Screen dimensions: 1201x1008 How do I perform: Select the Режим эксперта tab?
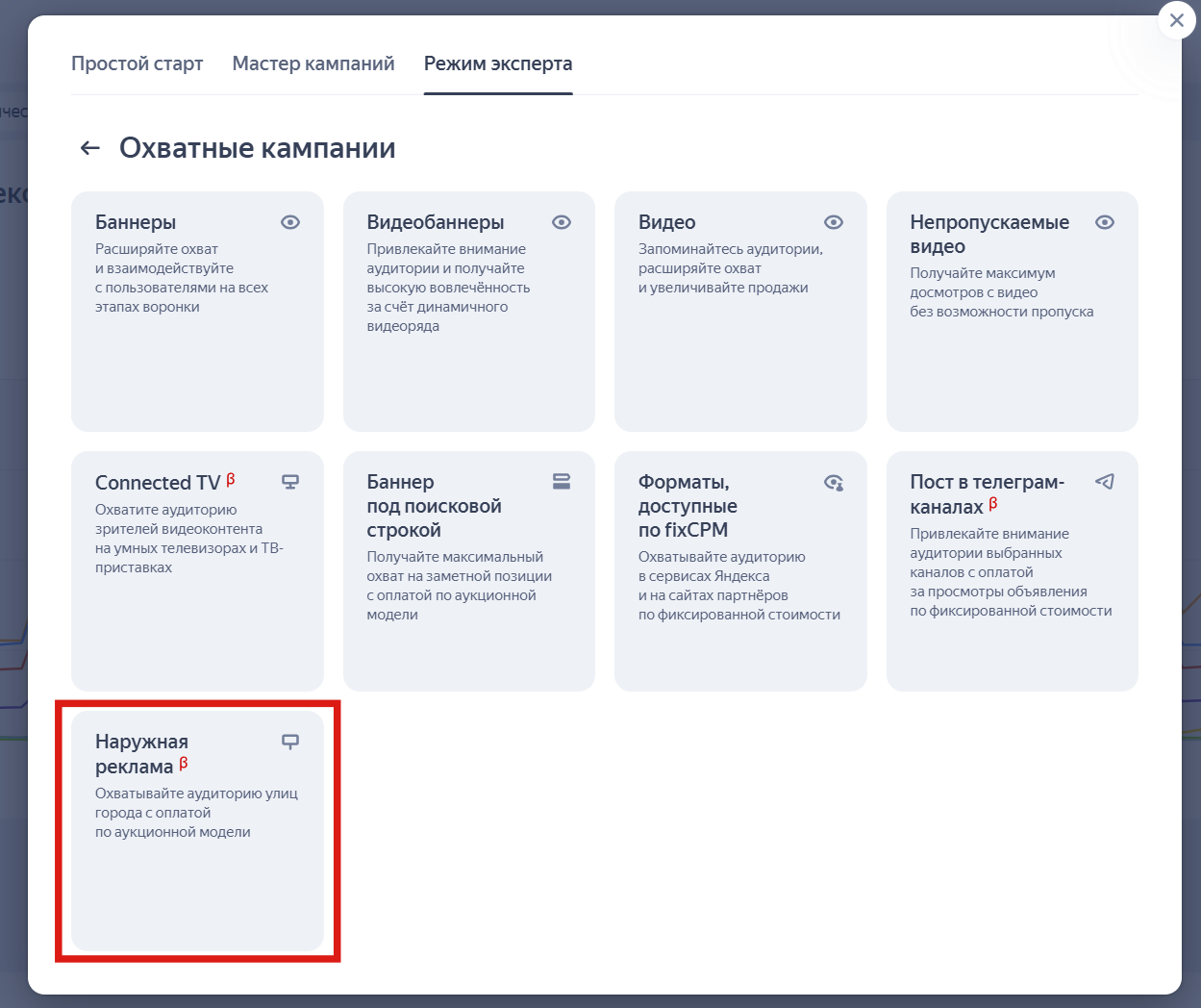tap(498, 63)
